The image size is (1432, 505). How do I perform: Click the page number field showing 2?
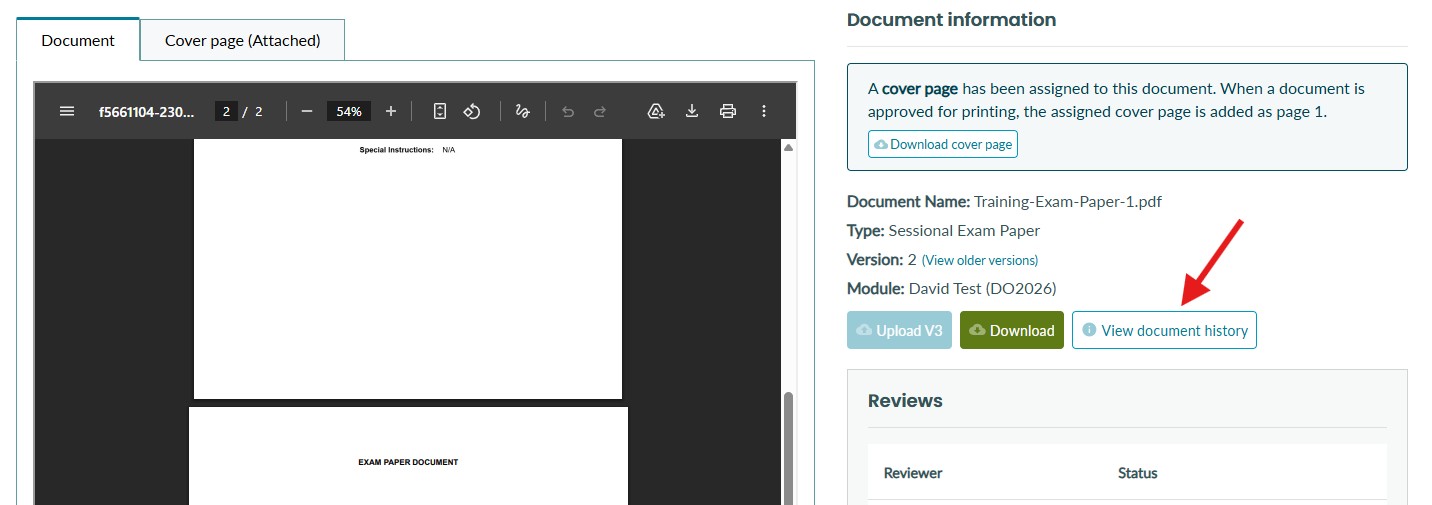coord(227,111)
